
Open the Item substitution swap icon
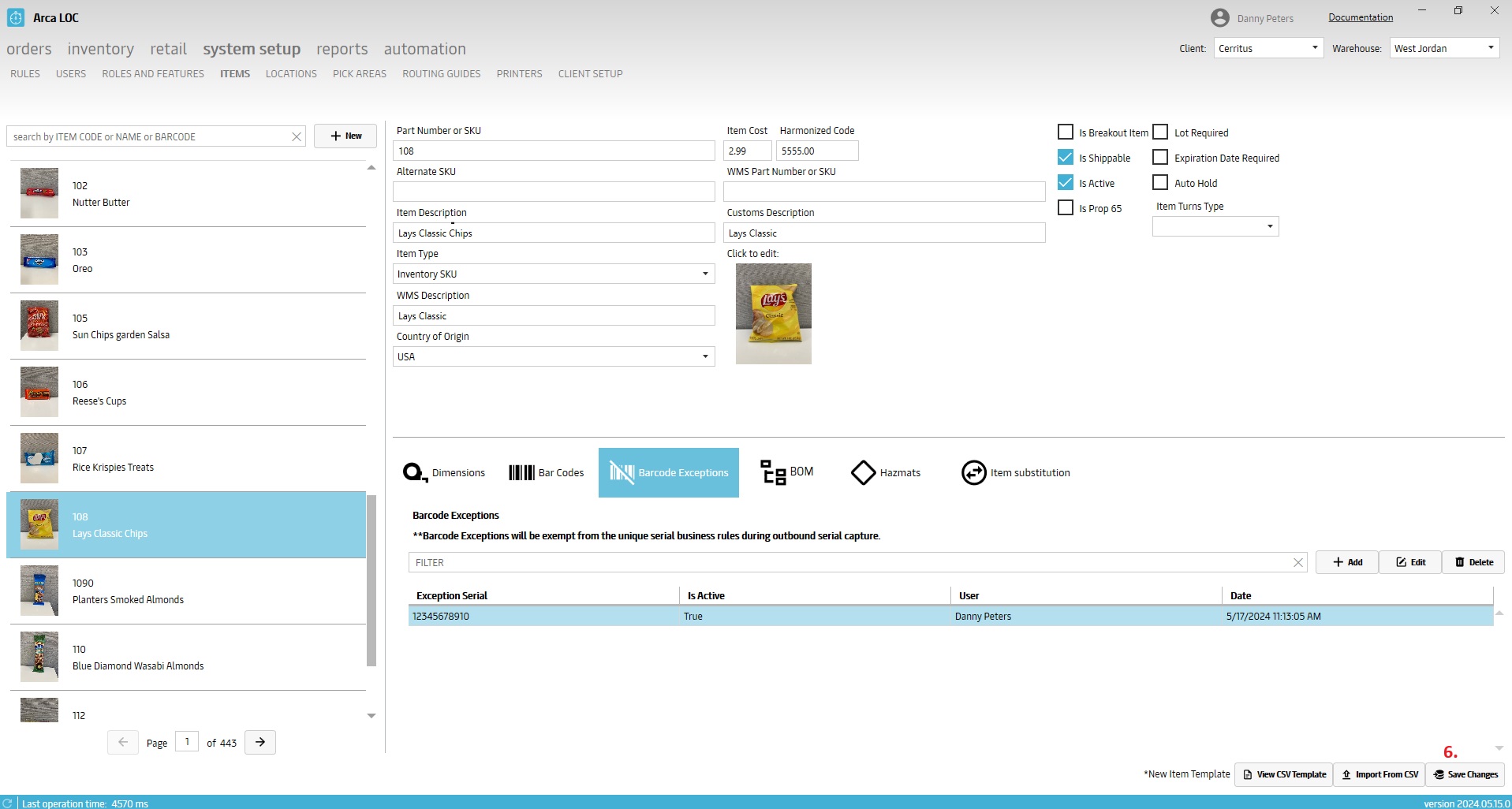[x=974, y=472]
